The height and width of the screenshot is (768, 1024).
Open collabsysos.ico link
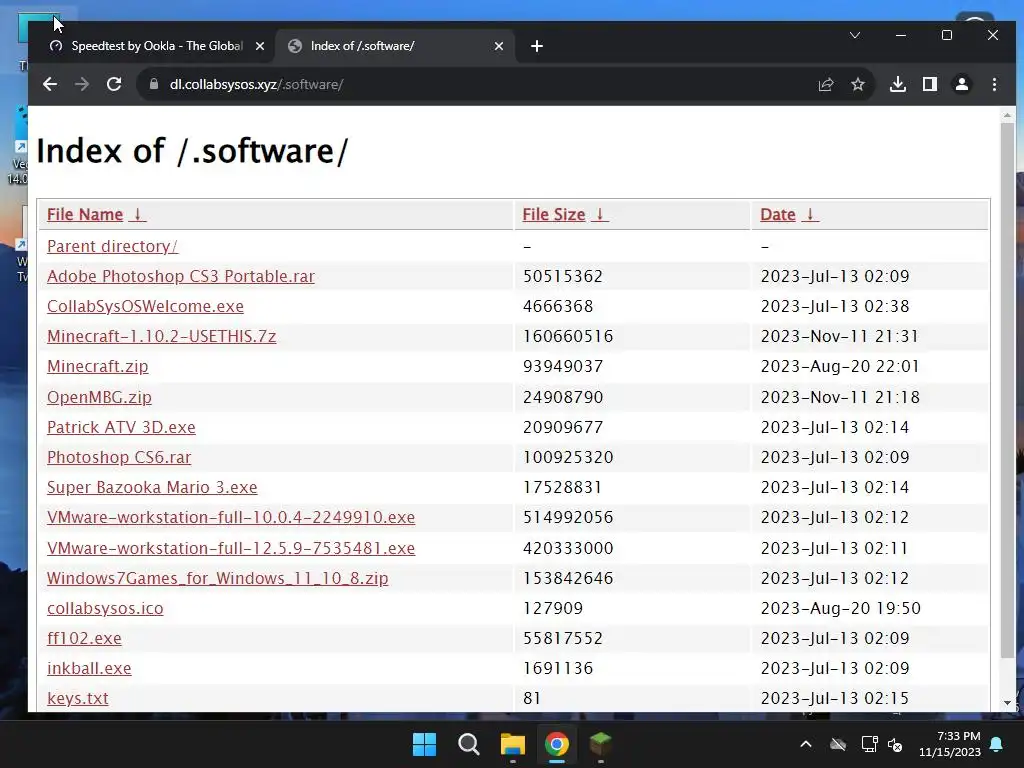[105, 608]
